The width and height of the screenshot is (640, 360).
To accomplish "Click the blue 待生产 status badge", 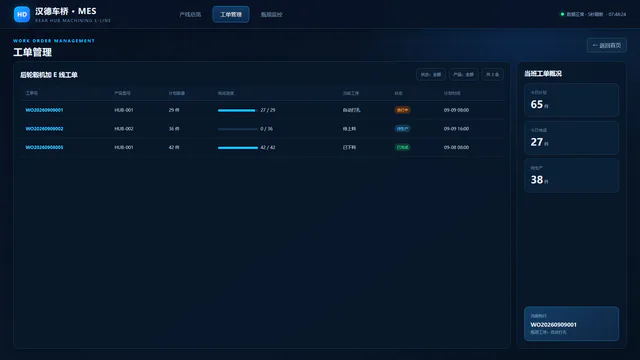I will pyautogui.click(x=402, y=129).
